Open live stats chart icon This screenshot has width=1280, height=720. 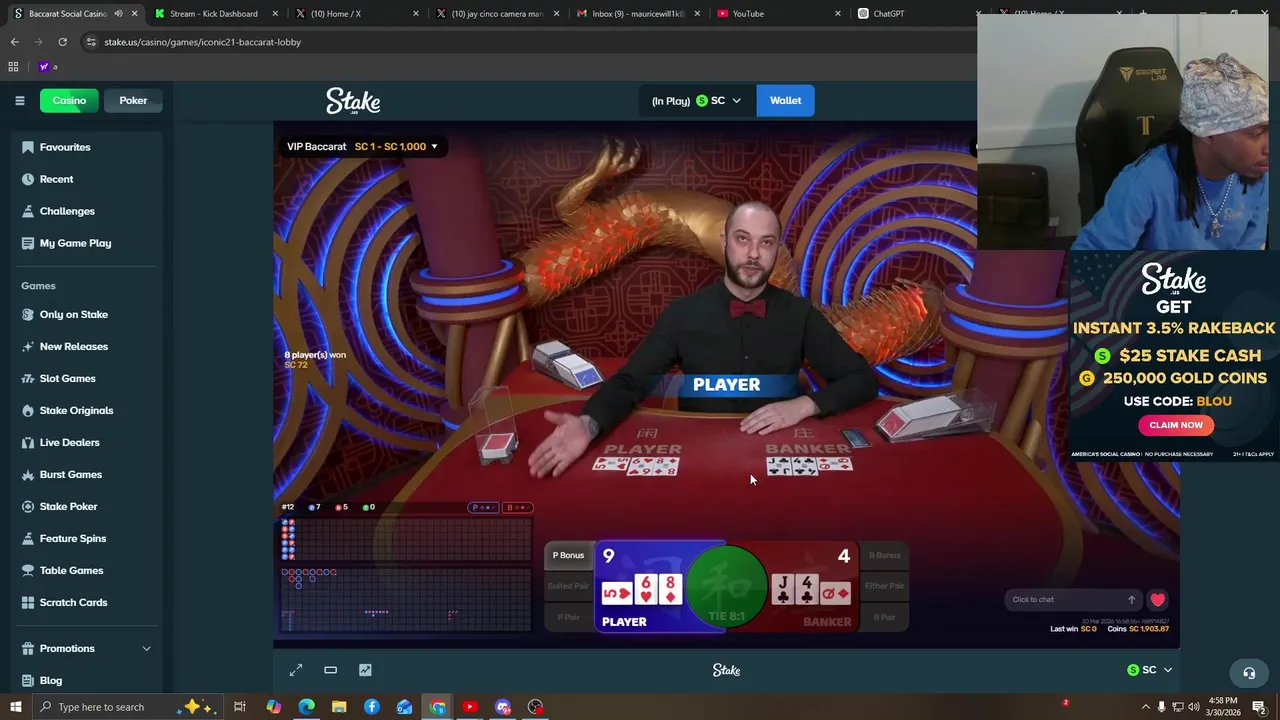pos(365,670)
